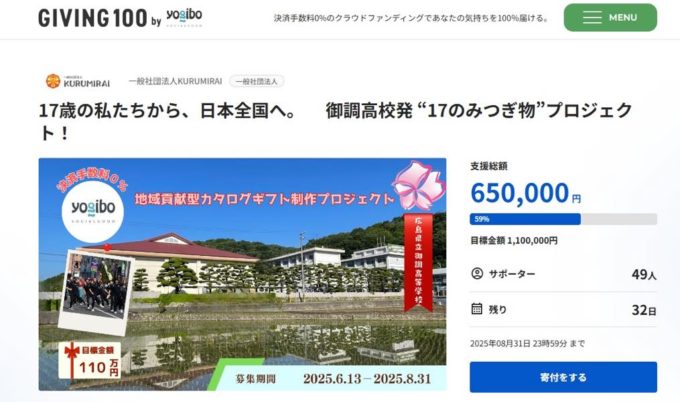Click the GIVING 100 site logo
Screen dimensions: 680x402
tap(93, 18)
